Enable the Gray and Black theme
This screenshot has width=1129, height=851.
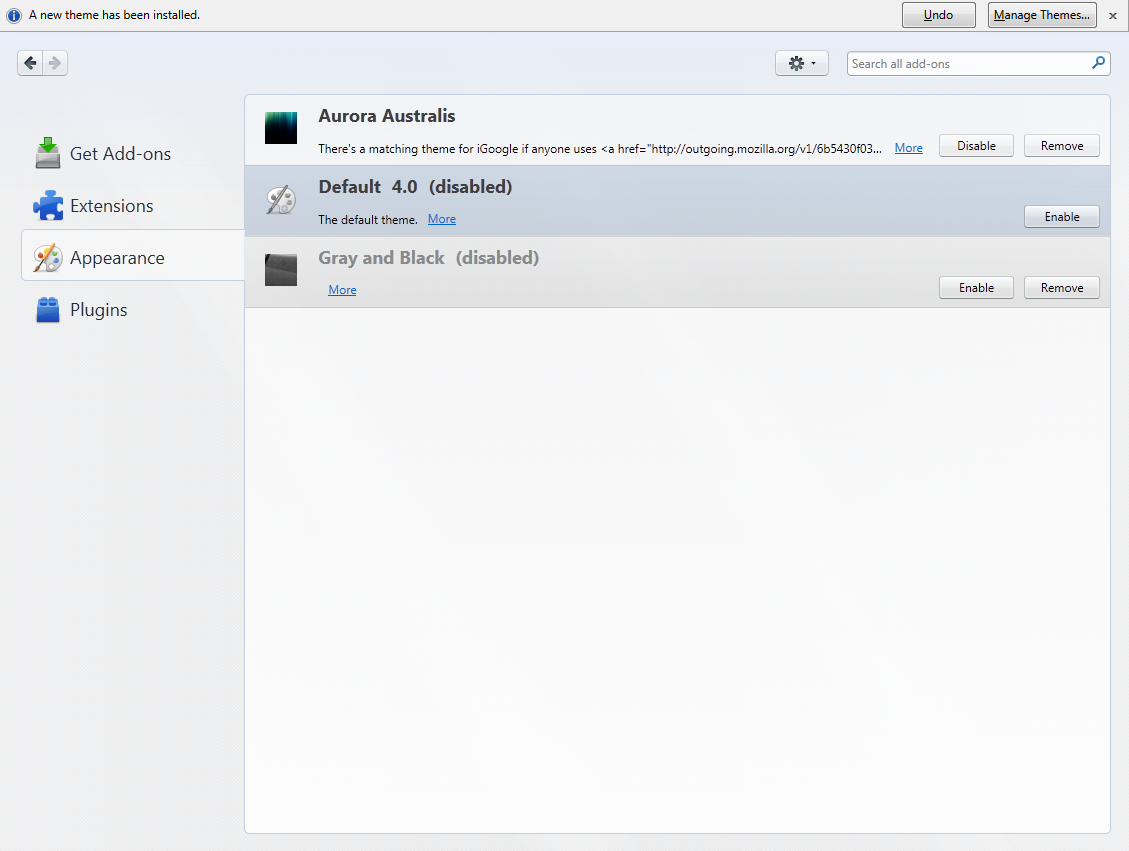[x=976, y=287]
